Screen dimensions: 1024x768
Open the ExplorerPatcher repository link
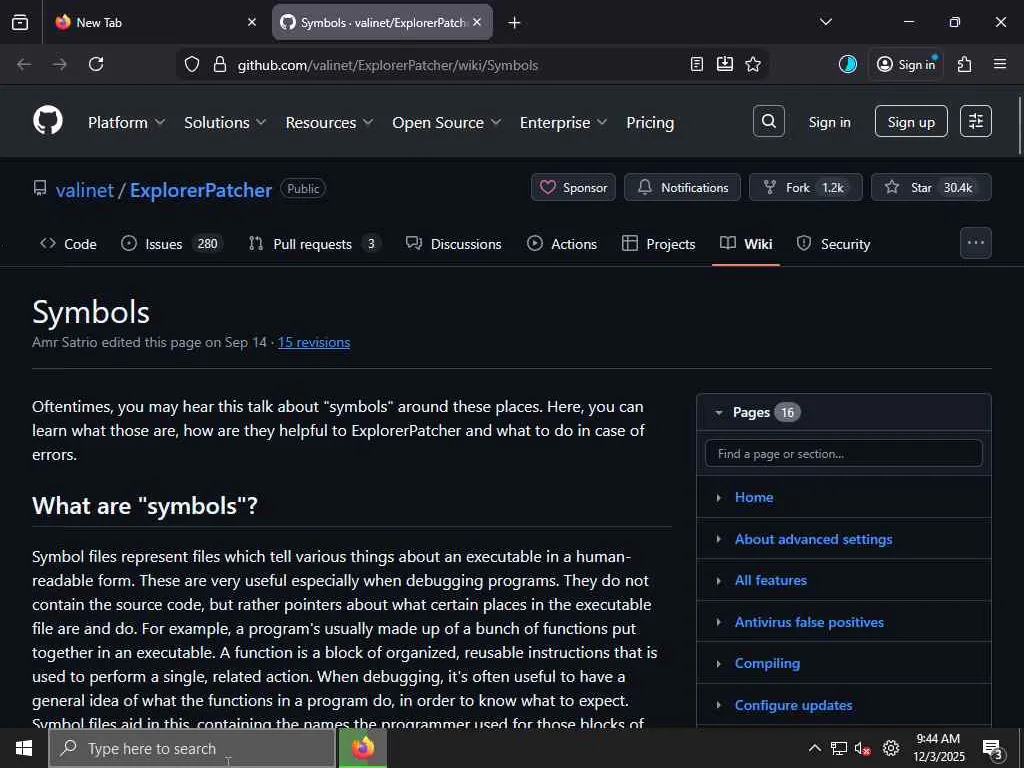click(x=200, y=190)
